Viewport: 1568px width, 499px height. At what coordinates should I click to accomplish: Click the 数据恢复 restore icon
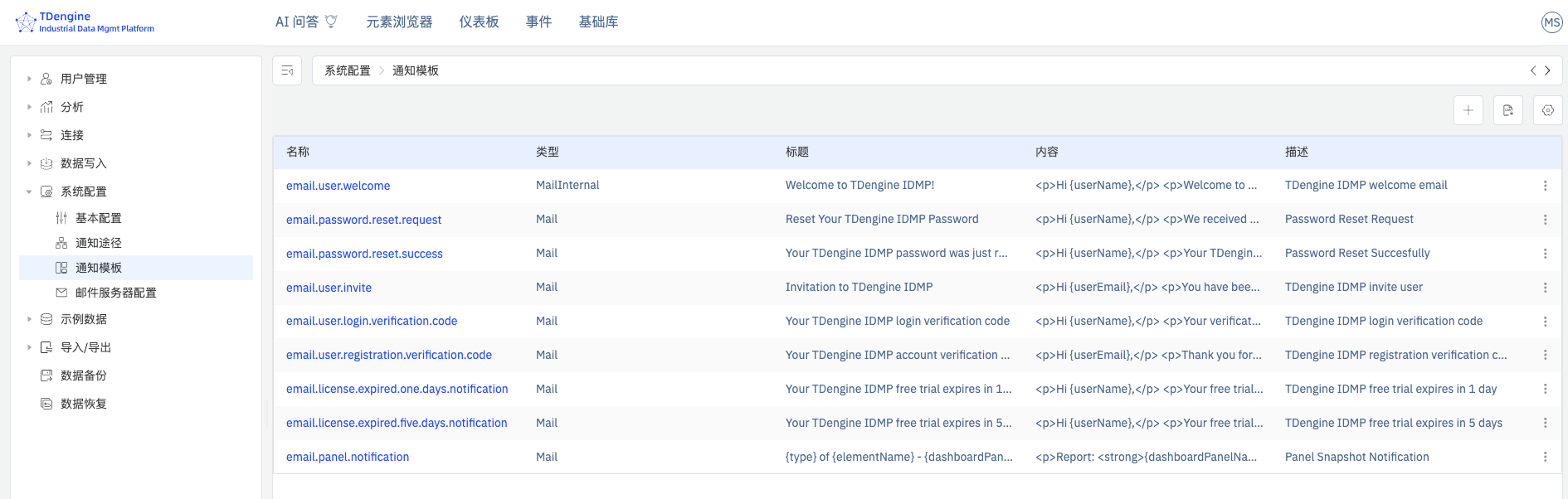tap(46, 404)
